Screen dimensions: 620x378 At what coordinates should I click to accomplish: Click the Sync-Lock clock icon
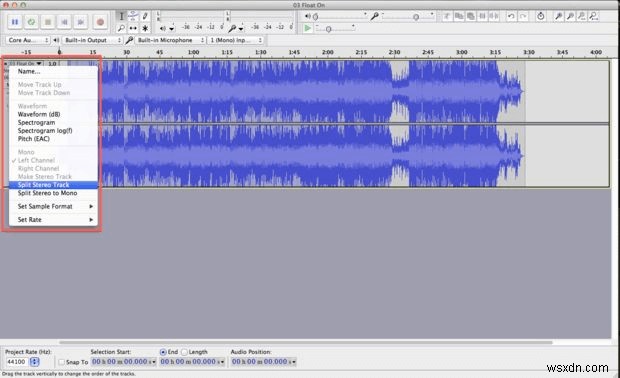click(541, 16)
